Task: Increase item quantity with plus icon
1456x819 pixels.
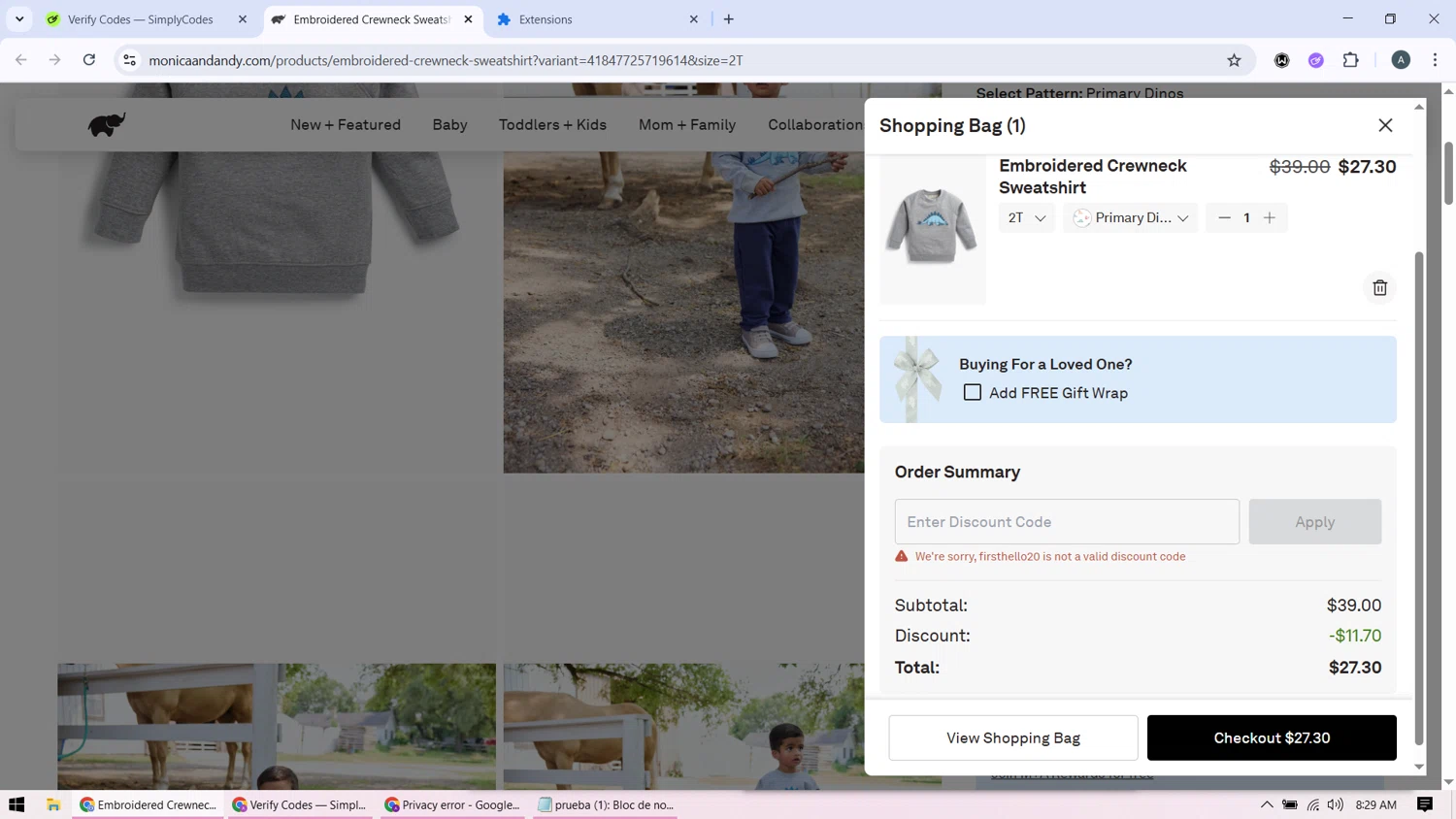Action: click(x=1270, y=217)
